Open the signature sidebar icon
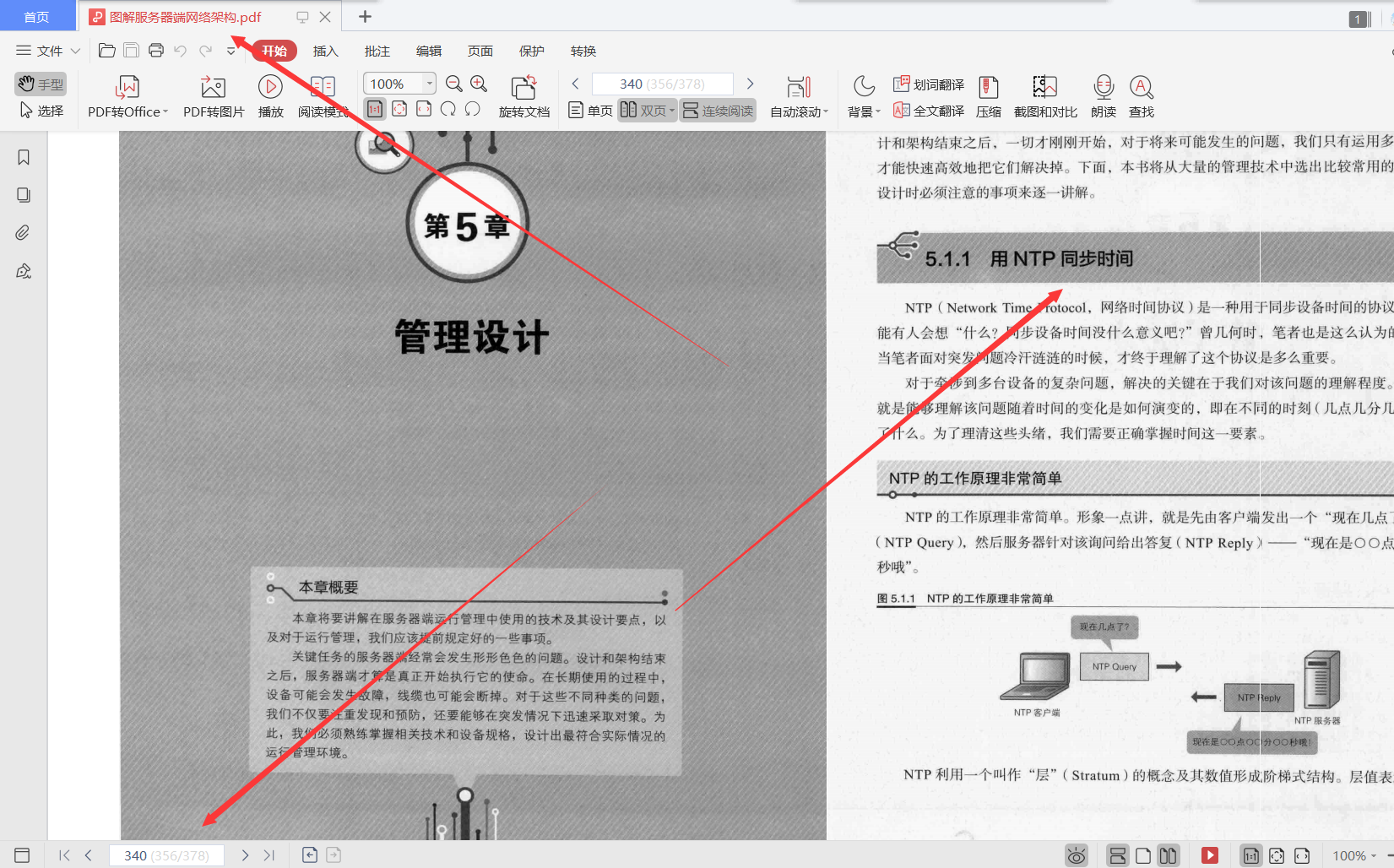Viewport: 1394px width, 868px height. pos(24,271)
